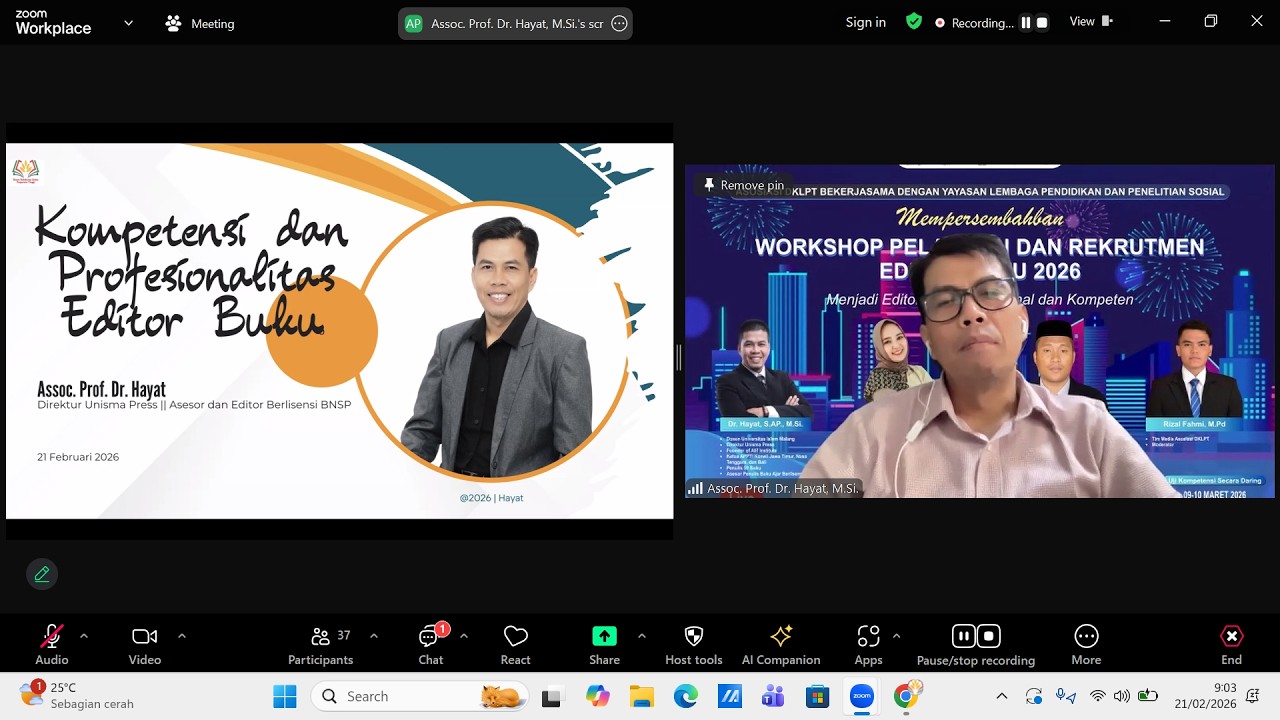1280x720 pixels.
Task: Open the View layout menu
Action: click(1091, 21)
